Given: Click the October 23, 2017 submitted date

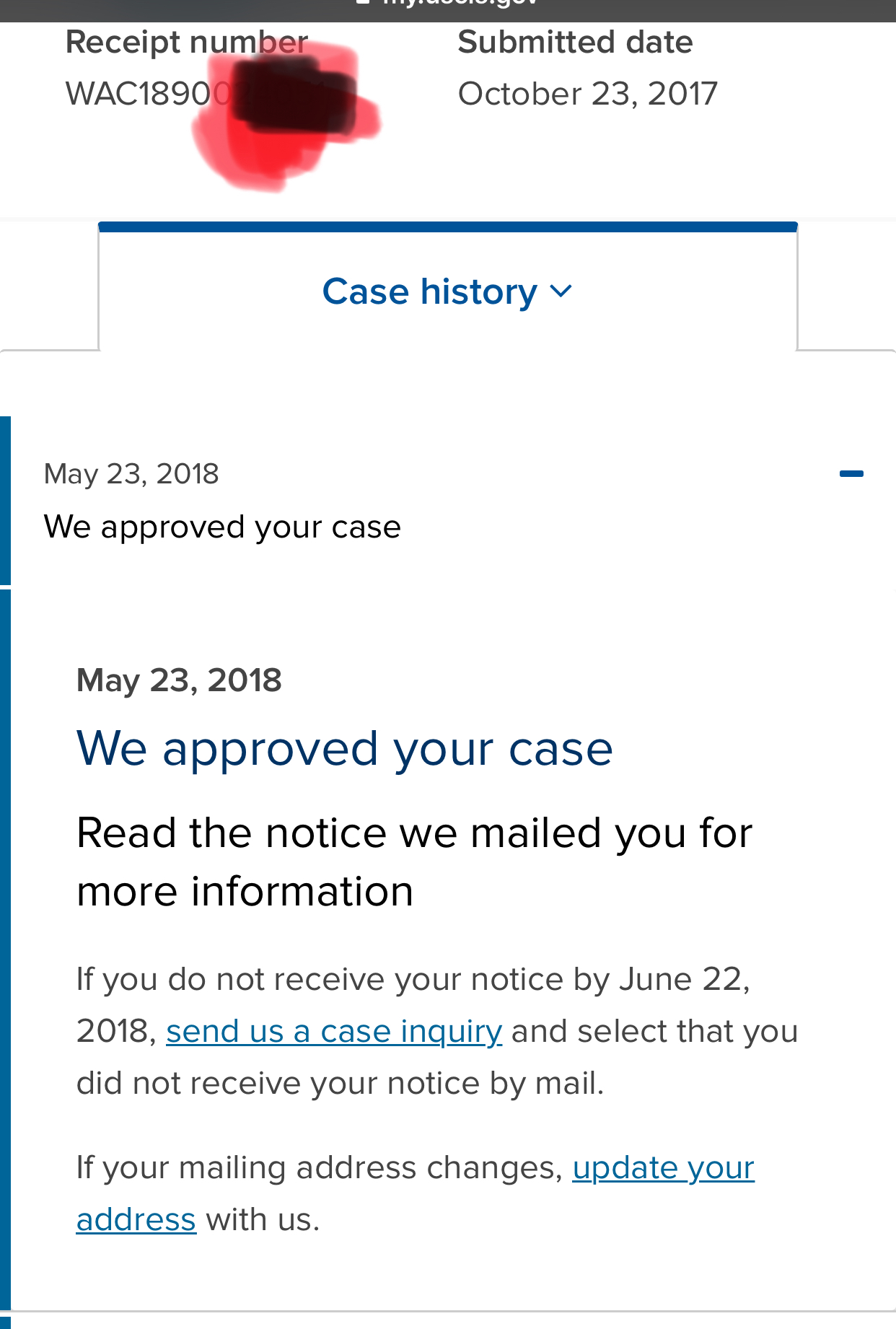Looking at the screenshot, I should tap(587, 94).
